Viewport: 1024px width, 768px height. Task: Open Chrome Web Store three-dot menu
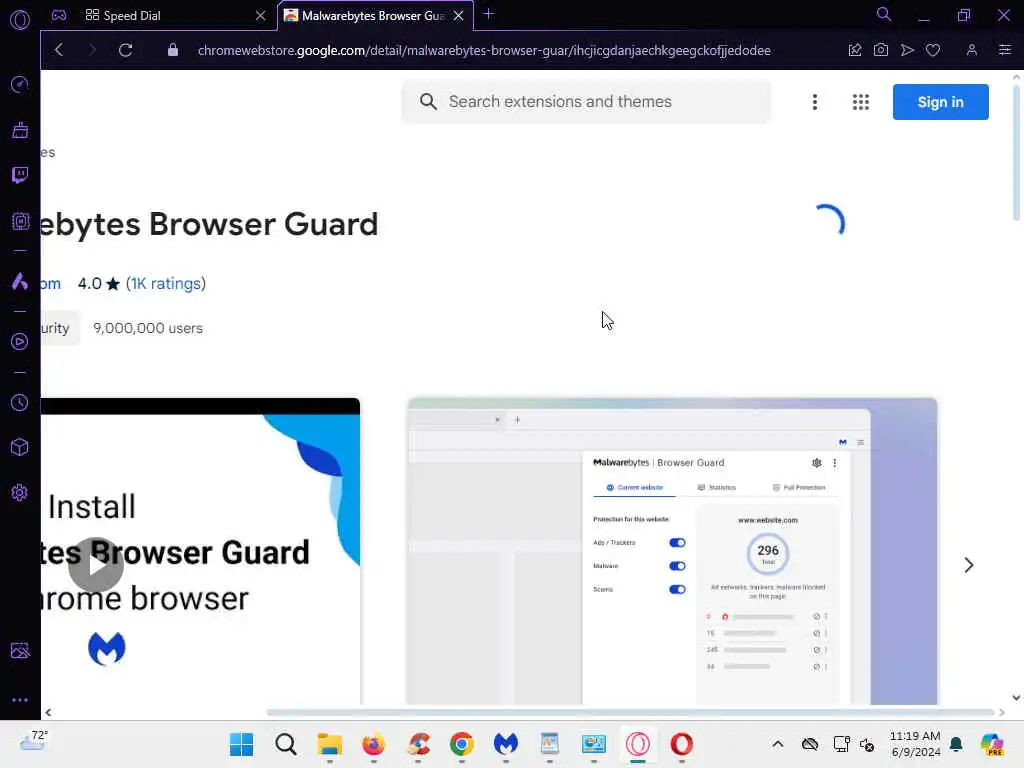point(814,102)
